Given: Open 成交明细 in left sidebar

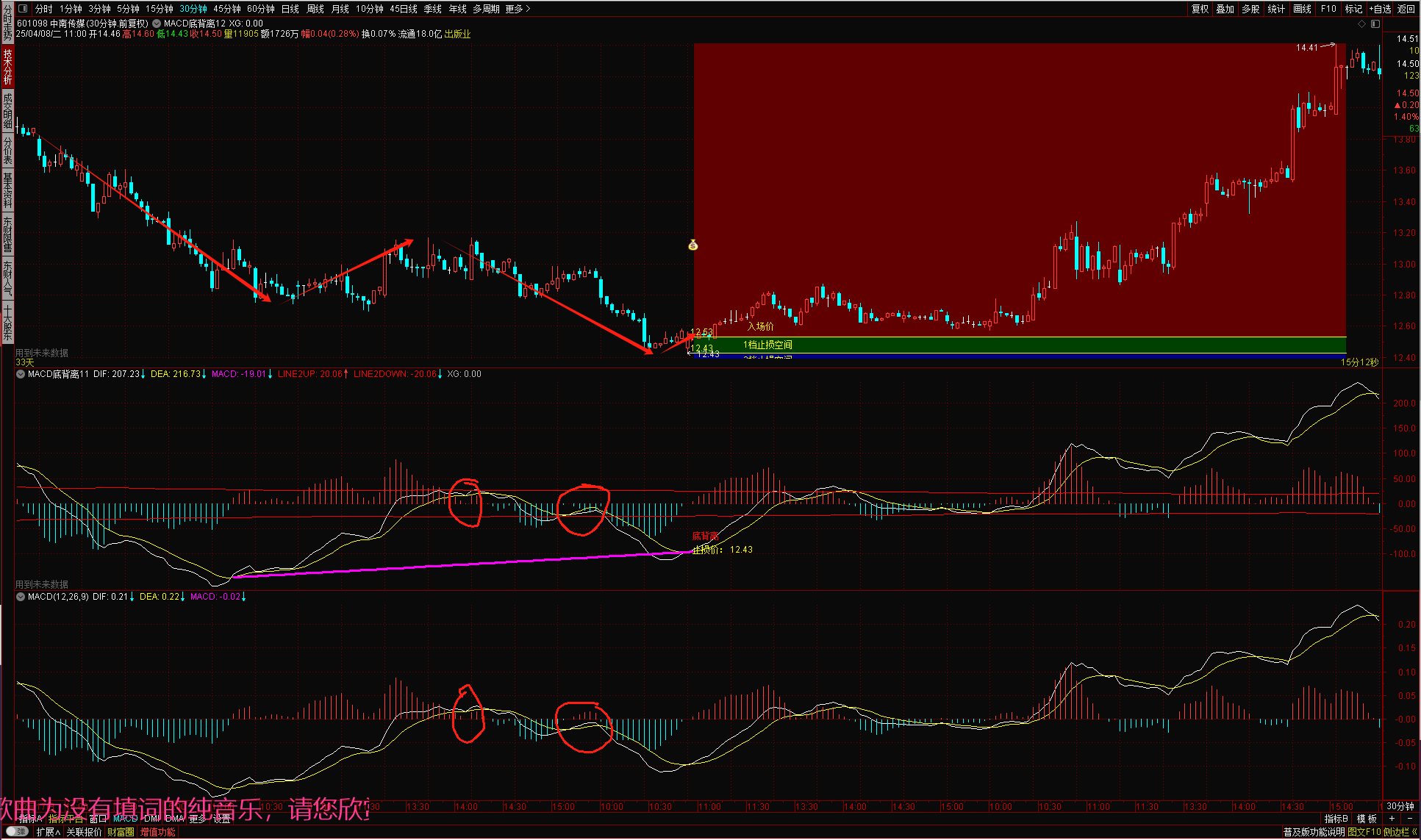Looking at the screenshot, I should click(x=7, y=110).
